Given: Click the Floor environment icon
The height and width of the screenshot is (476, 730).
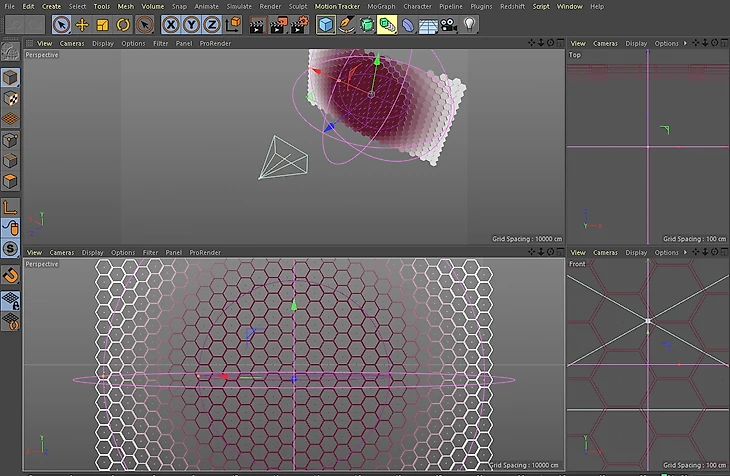Looking at the screenshot, I should click(428, 25).
